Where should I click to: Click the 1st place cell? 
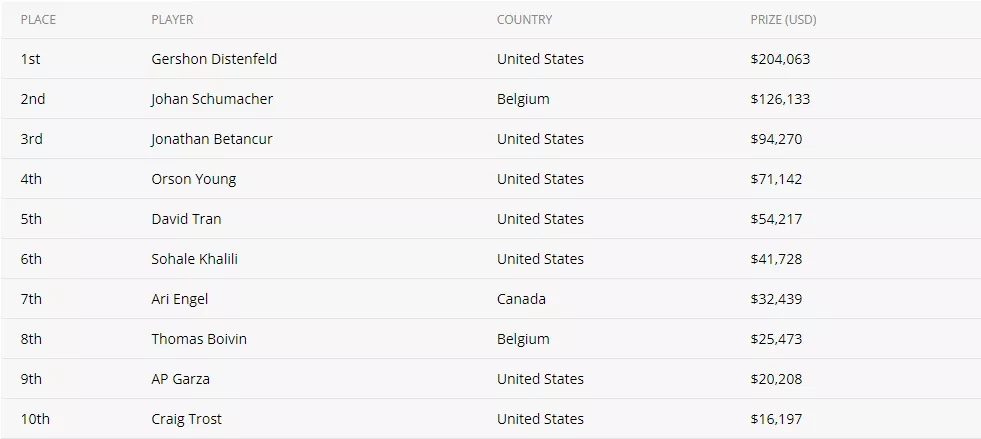[31, 59]
